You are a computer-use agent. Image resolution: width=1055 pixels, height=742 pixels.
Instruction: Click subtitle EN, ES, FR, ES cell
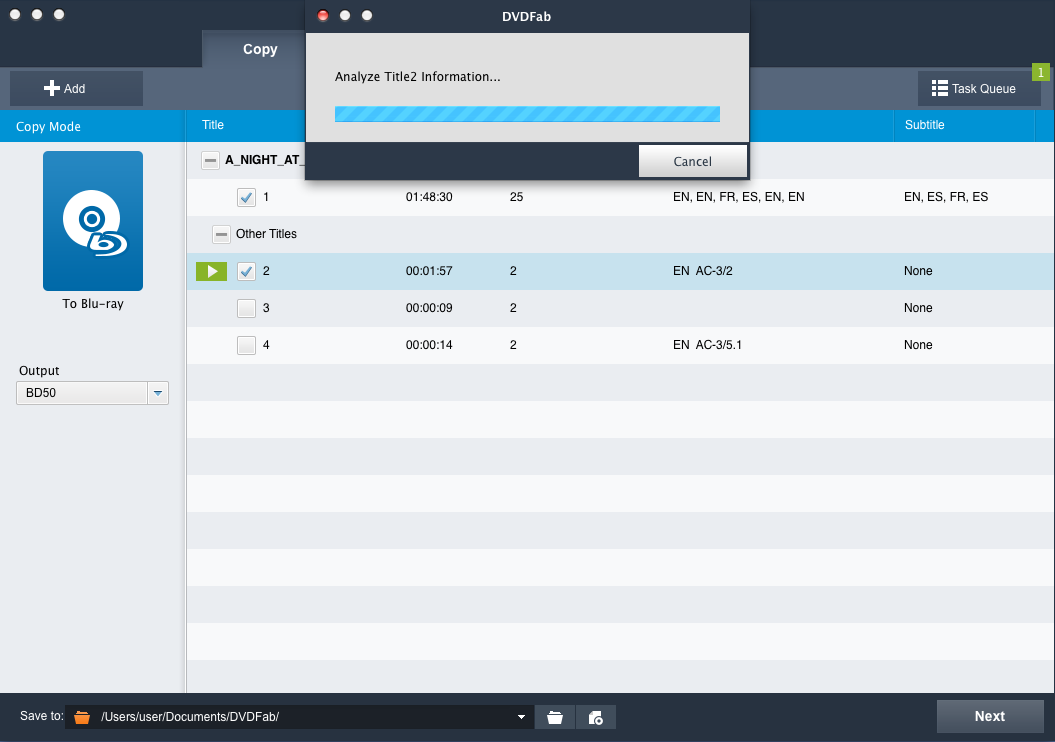click(x=946, y=197)
